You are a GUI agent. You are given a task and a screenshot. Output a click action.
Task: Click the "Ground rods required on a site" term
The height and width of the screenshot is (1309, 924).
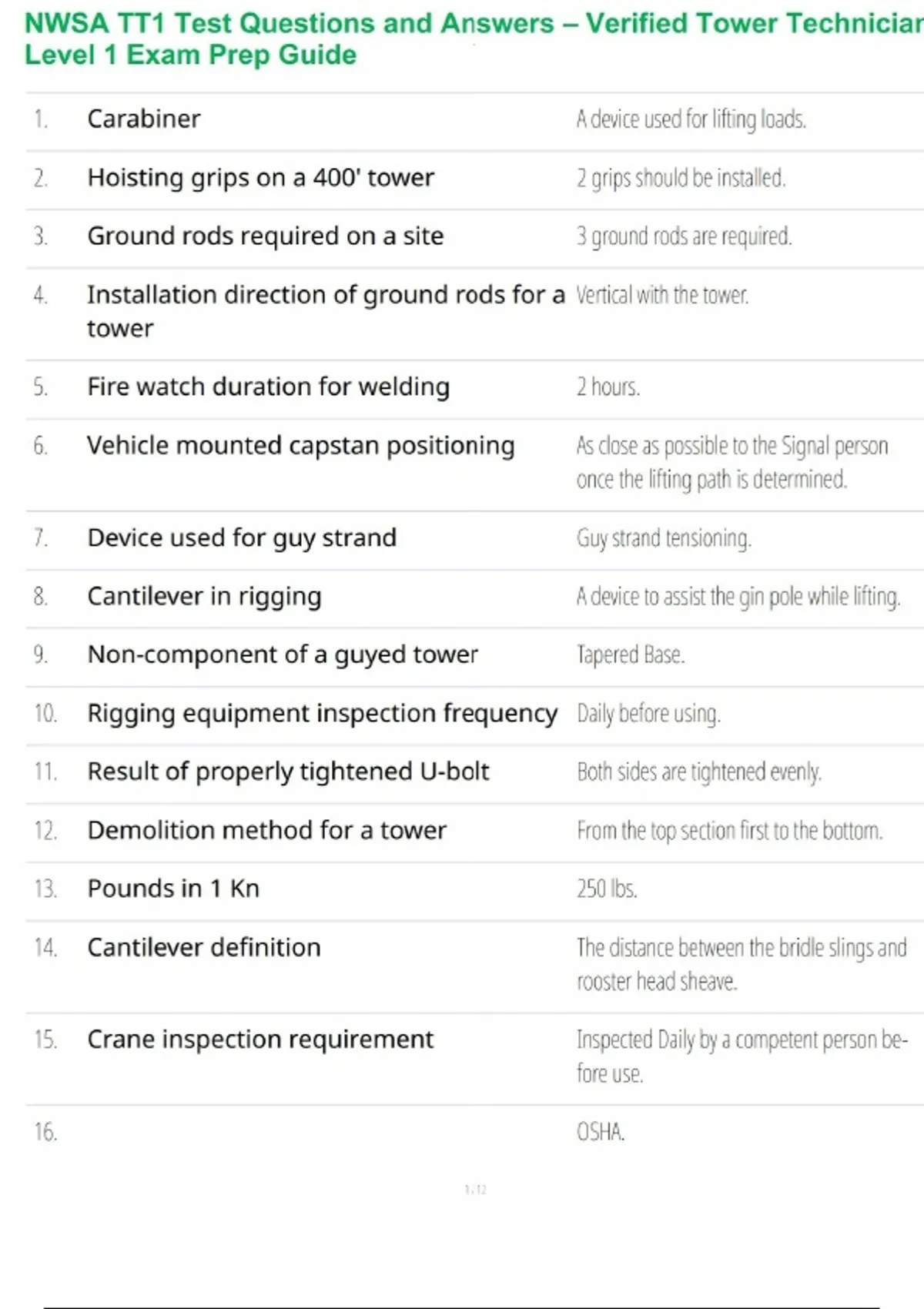[x=265, y=236]
